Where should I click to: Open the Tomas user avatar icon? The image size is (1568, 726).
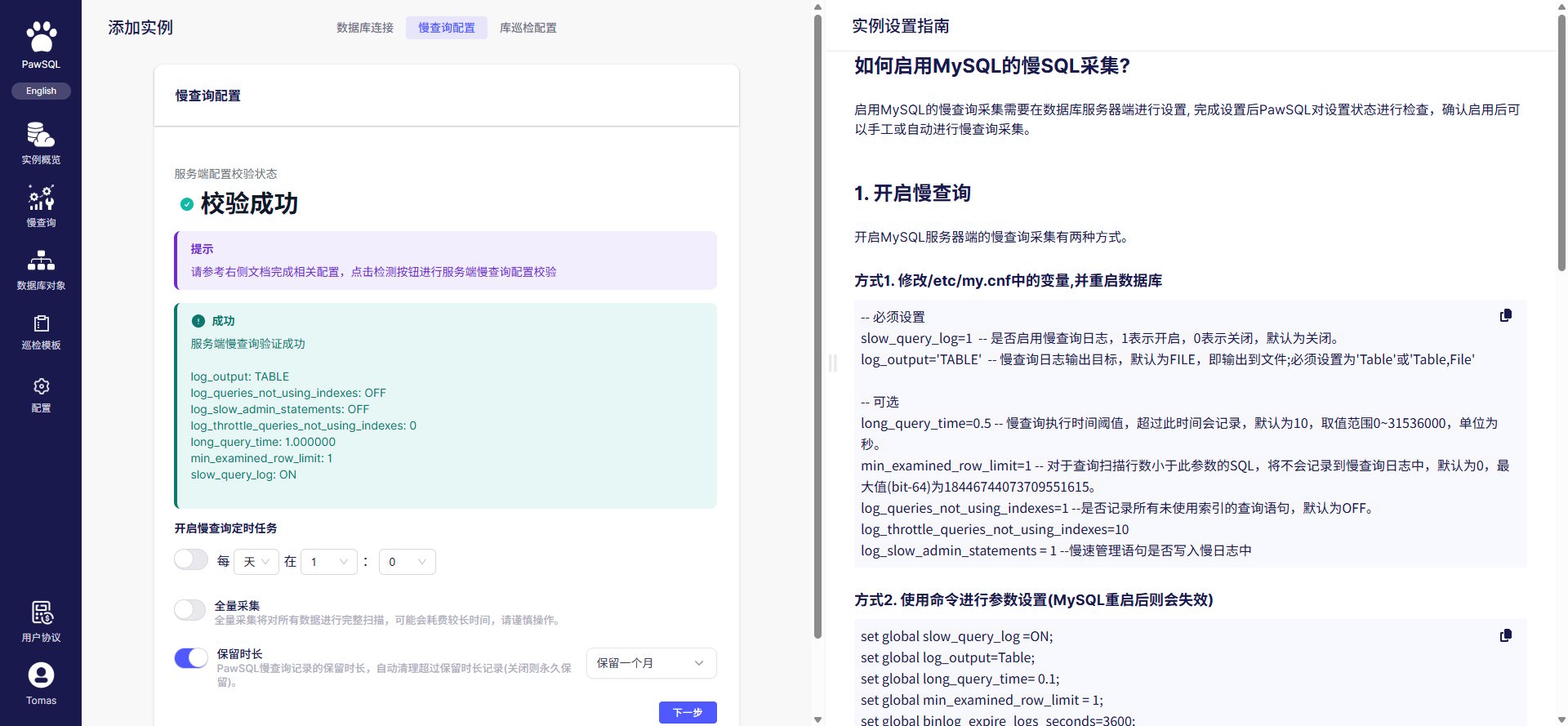(41, 675)
